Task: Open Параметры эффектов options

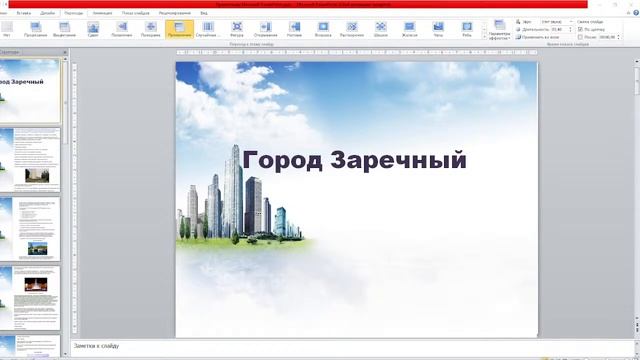Action: [x=499, y=29]
